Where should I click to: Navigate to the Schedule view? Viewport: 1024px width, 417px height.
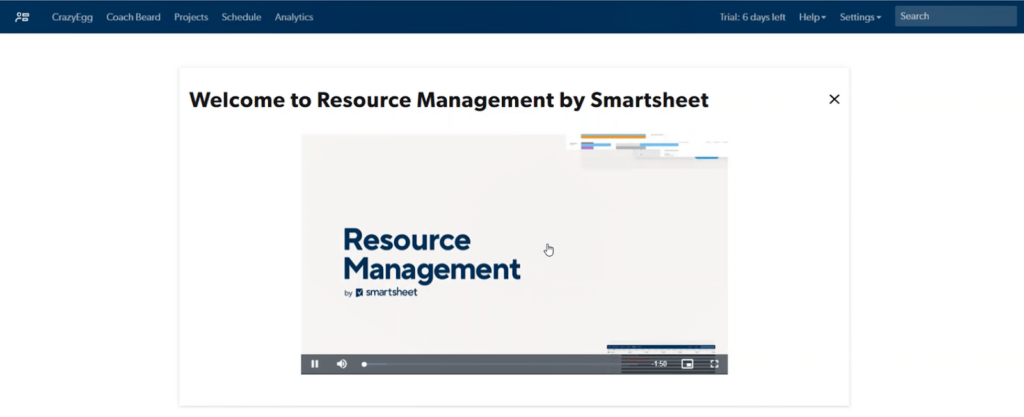click(x=241, y=17)
